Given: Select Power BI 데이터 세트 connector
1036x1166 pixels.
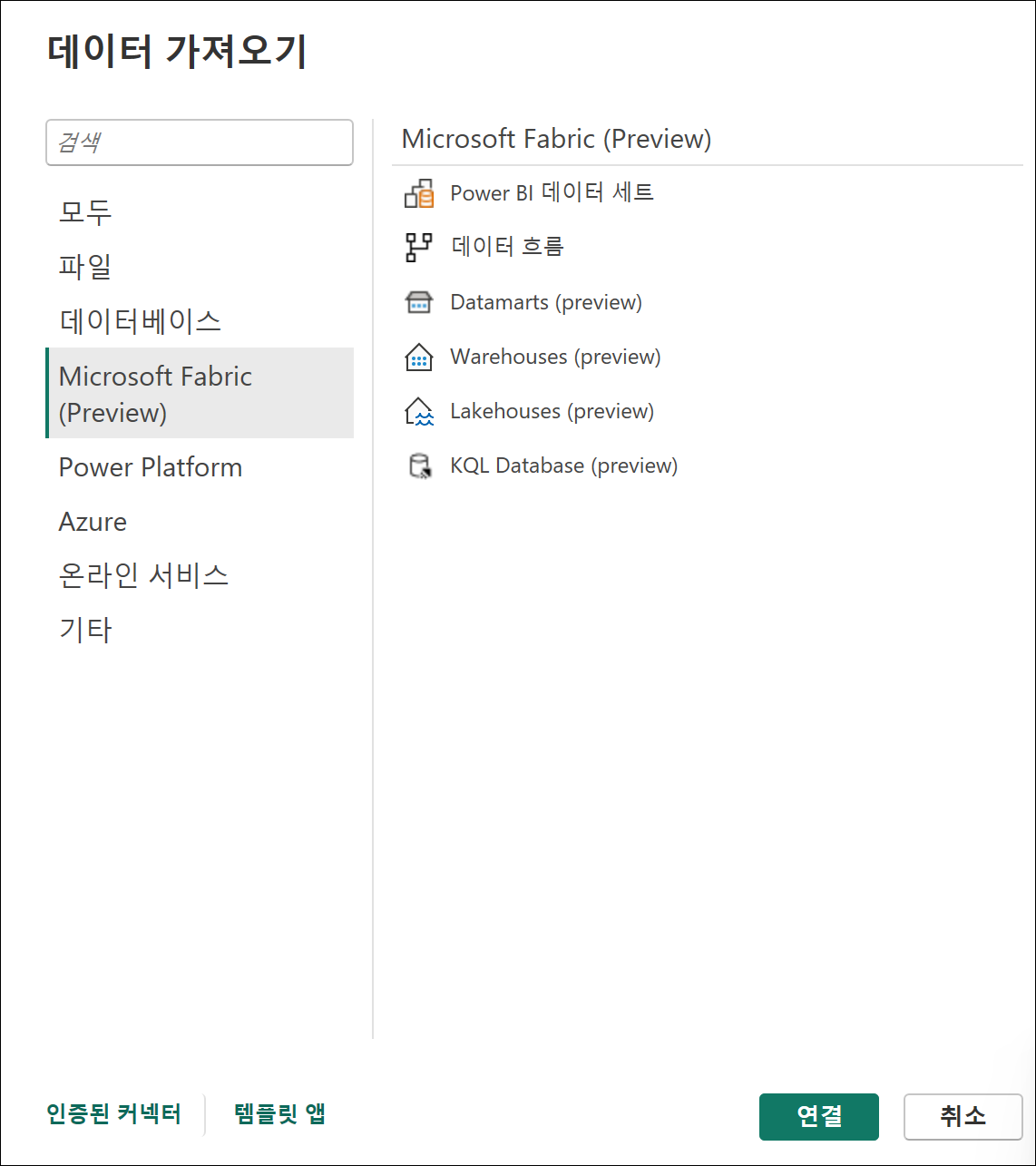Looking at the screenshot, I should [552, 192].
